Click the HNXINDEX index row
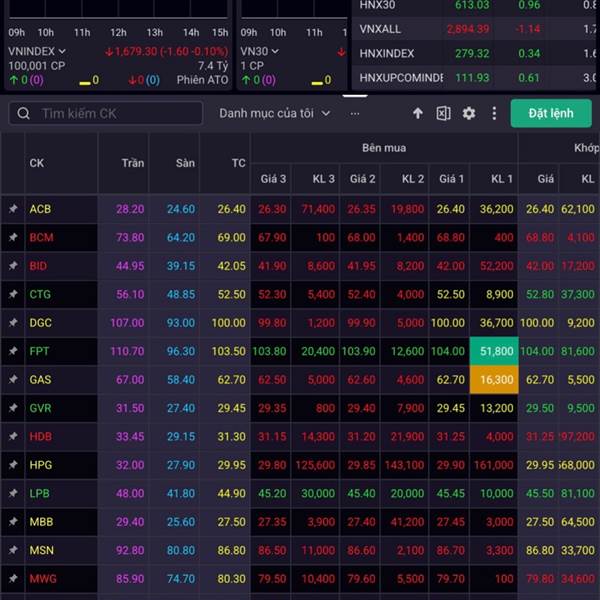Image resolution: width=600 pixels, height=600 pixels. click(476, 53)
